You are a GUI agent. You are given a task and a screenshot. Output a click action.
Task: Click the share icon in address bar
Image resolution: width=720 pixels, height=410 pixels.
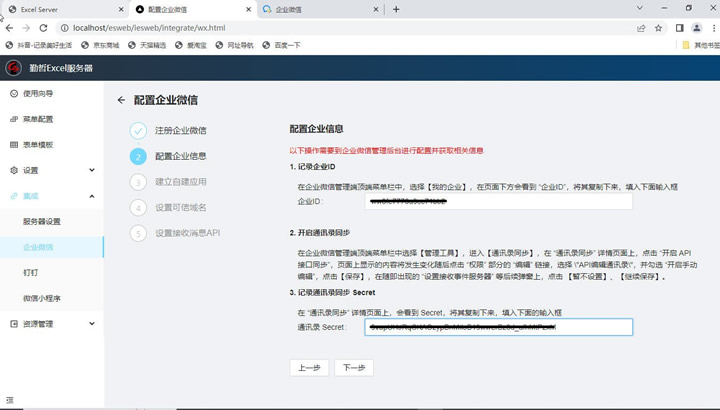point(640,28)
